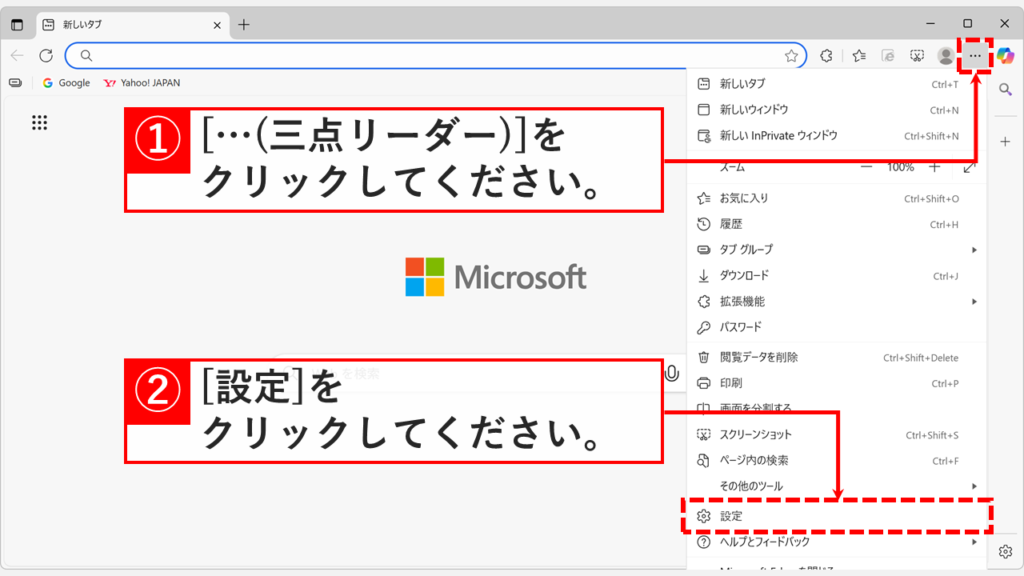Screen dimensions: 1024x576
Task: Add this page to favorites via the star icon
Action: tap(793, 56)
